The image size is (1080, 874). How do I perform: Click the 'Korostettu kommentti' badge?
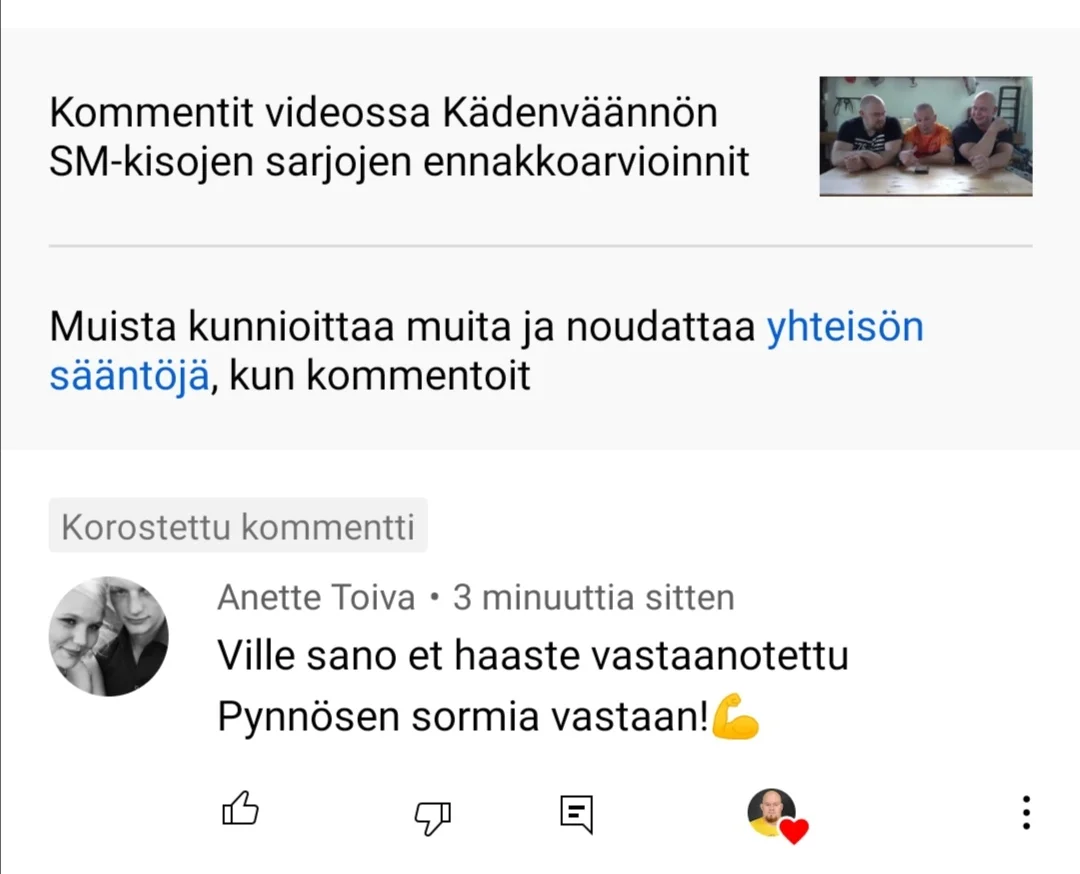pyautogui.click(x=238, y=526)
